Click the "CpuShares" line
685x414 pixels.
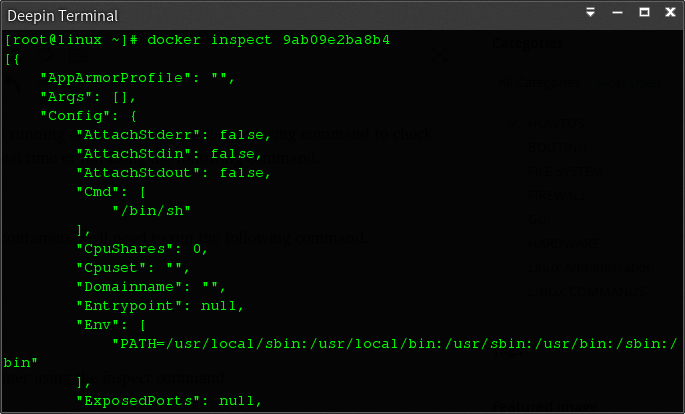pos(142,249)
